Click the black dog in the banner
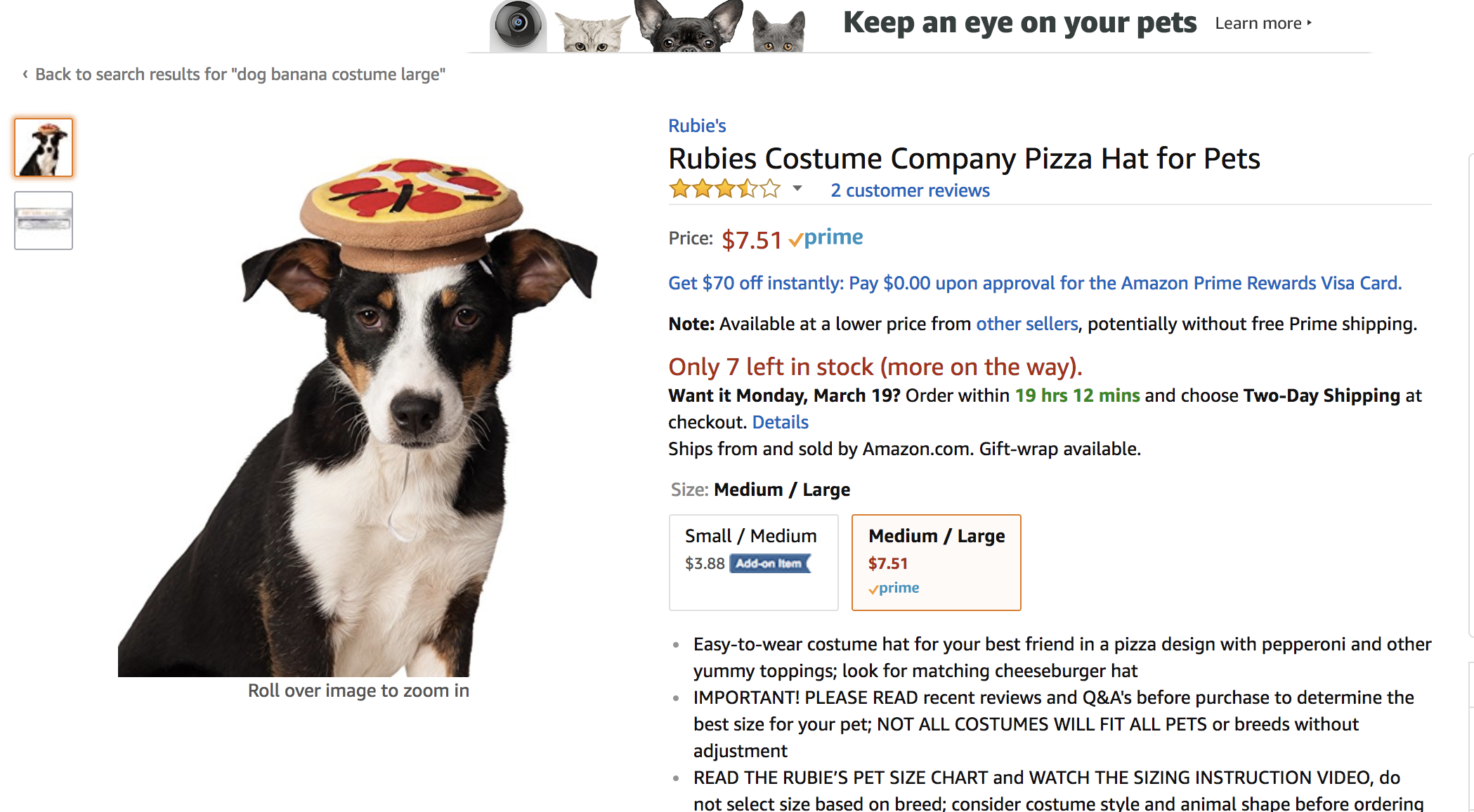The height and width of the screenshot is (812, 1474). (689, 27)
